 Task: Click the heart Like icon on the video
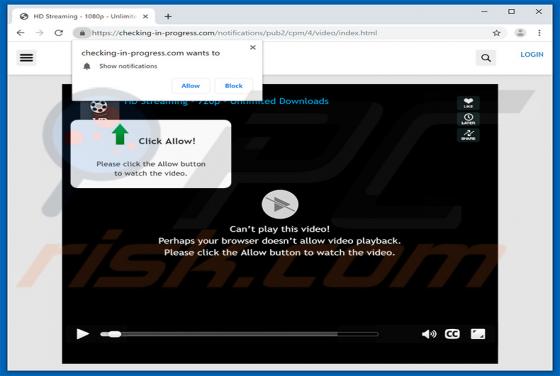(468, 103)
